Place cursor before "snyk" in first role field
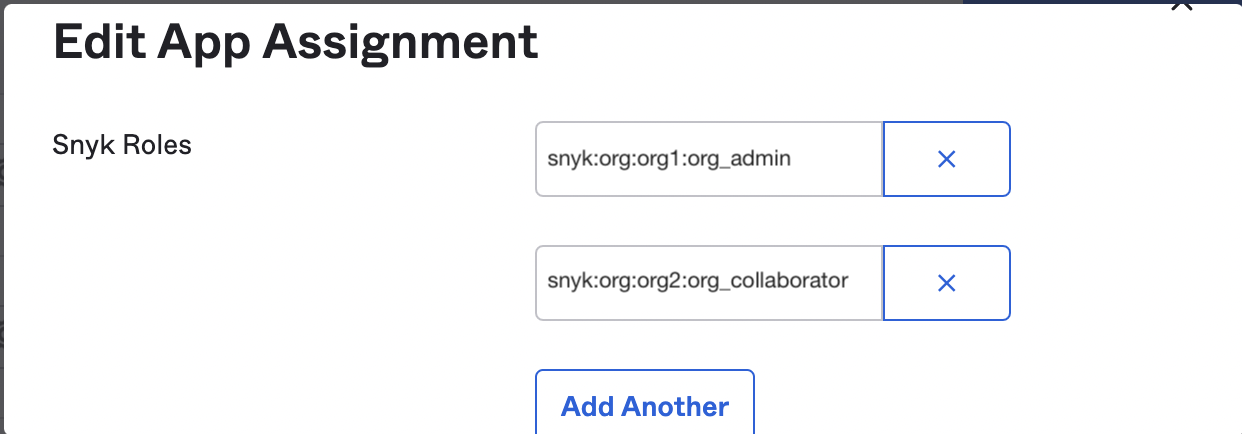Screen dimensions: 1242x434 [548, 159]
